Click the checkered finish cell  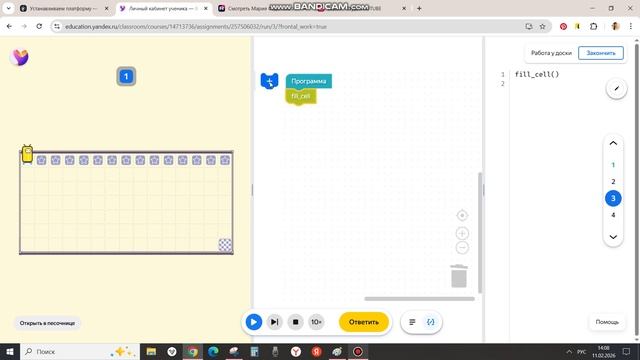tap(225, 245)
